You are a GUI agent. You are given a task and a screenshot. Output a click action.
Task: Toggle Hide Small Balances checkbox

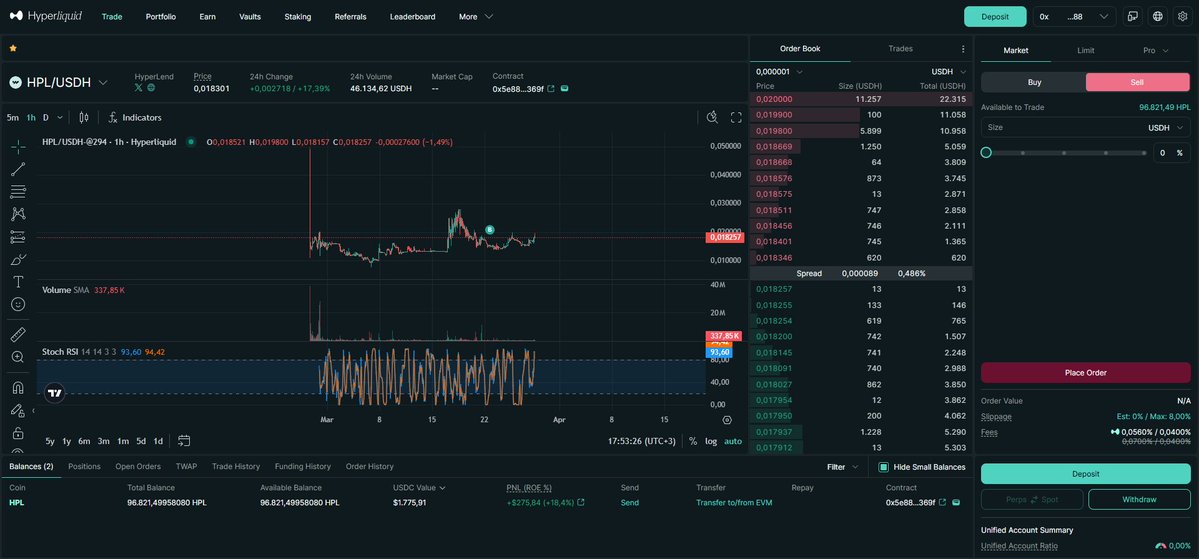pos(883,466)
